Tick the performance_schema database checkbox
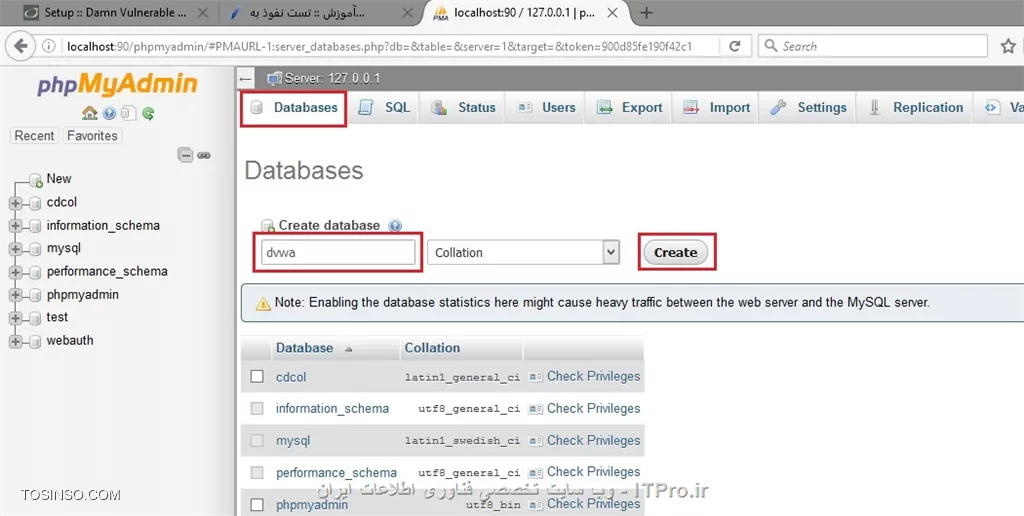This screenshot has width=1024, height=516. (x=257, y=472)
